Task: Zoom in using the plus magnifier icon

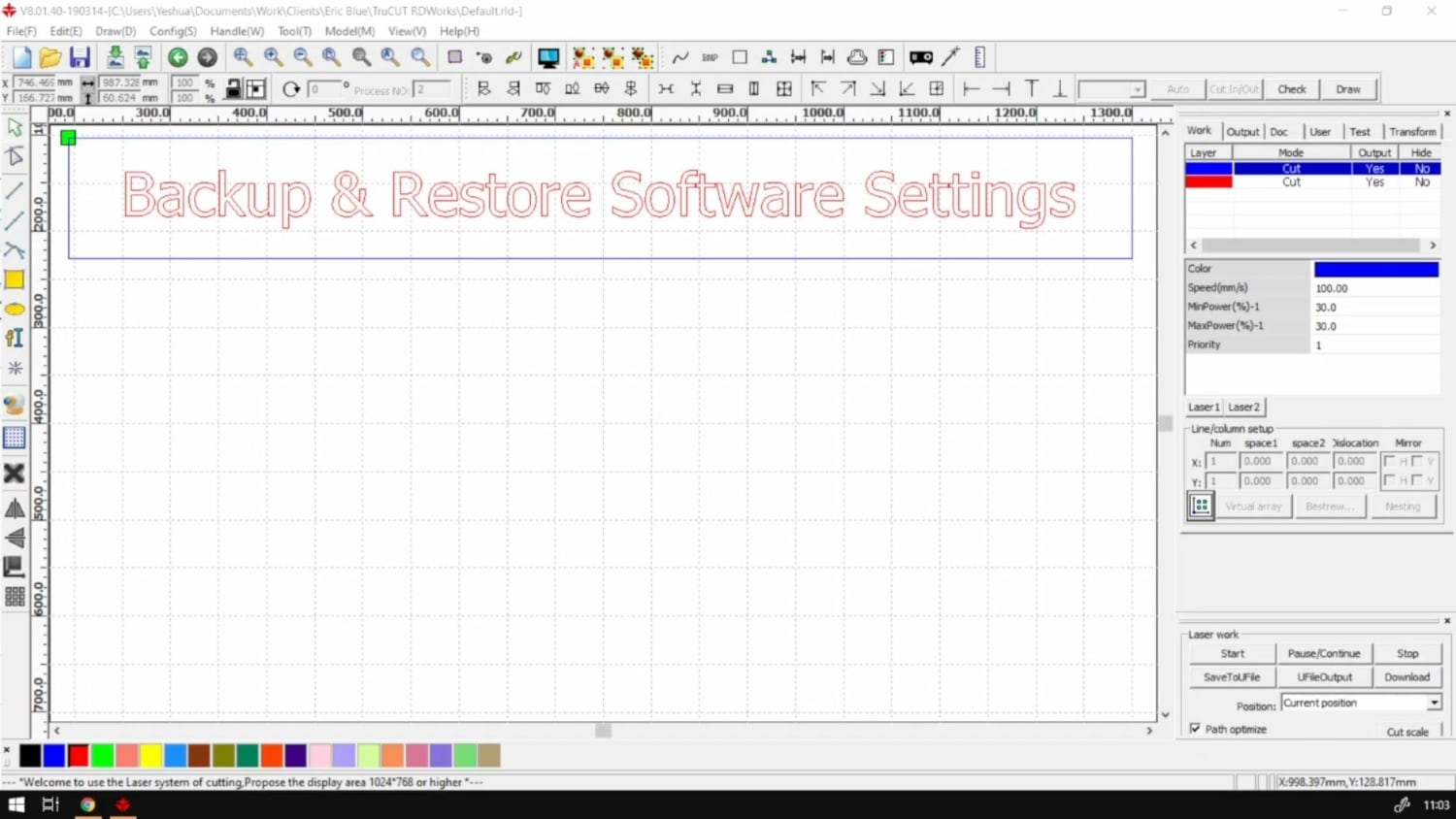Action: click(273, 58)
